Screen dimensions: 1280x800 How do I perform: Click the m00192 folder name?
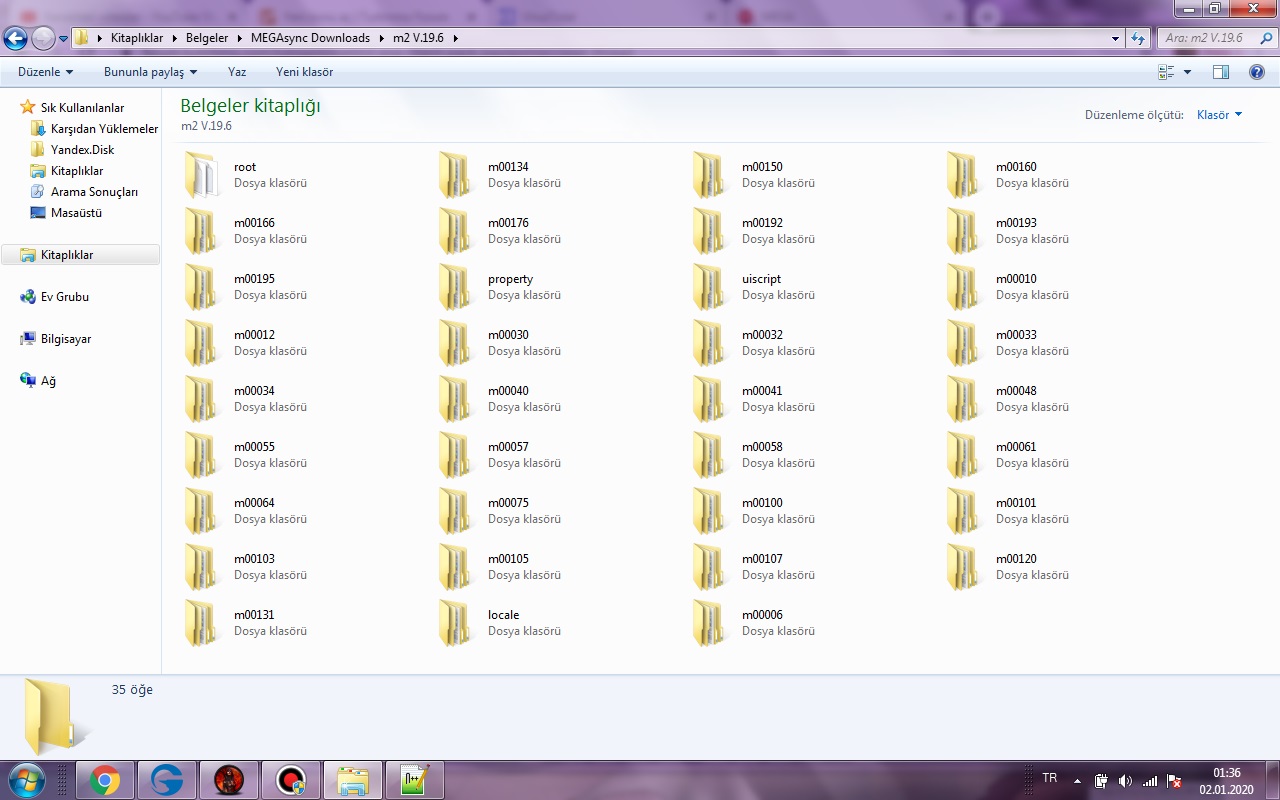point(762,223)
